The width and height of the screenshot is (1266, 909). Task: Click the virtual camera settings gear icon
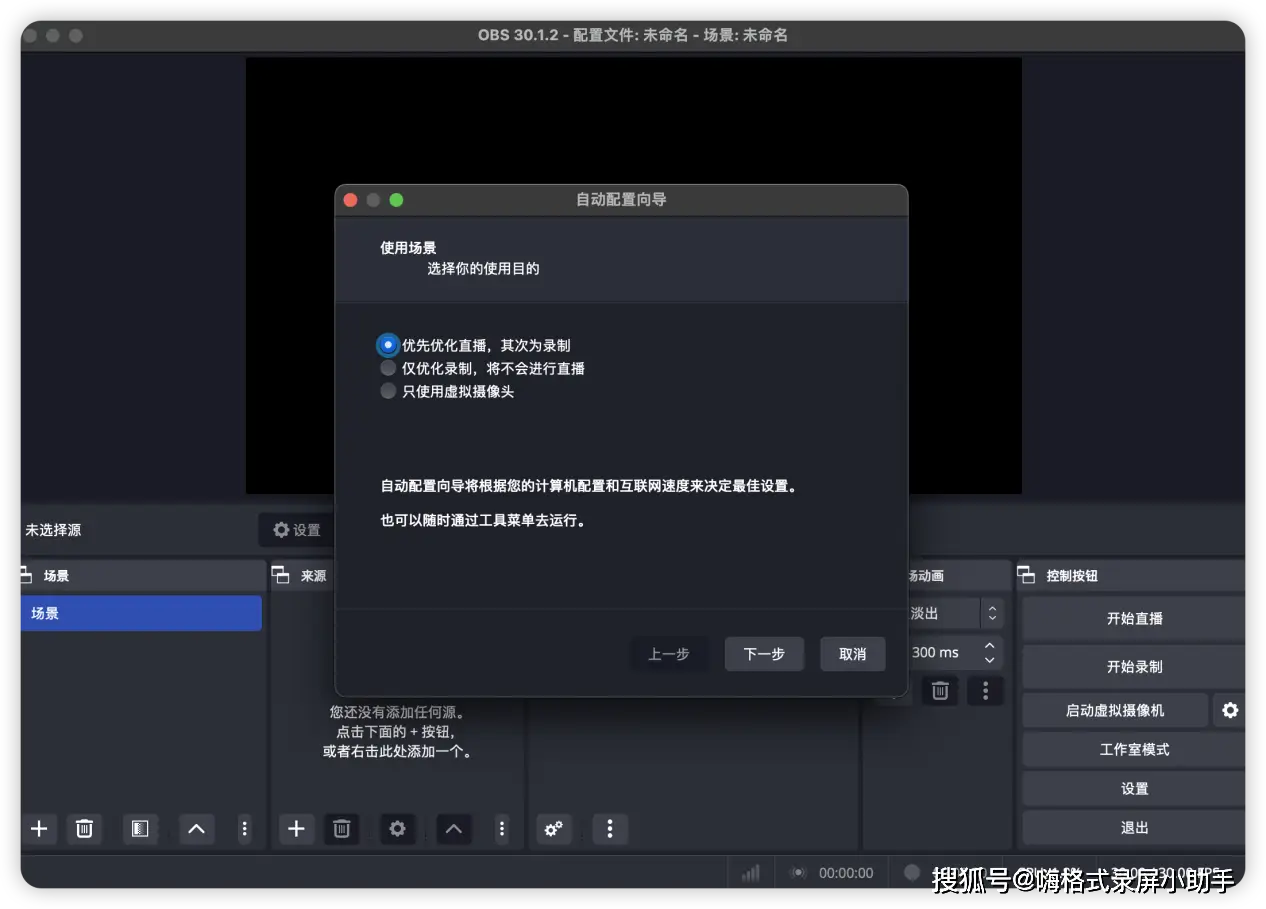(1230, 710)
